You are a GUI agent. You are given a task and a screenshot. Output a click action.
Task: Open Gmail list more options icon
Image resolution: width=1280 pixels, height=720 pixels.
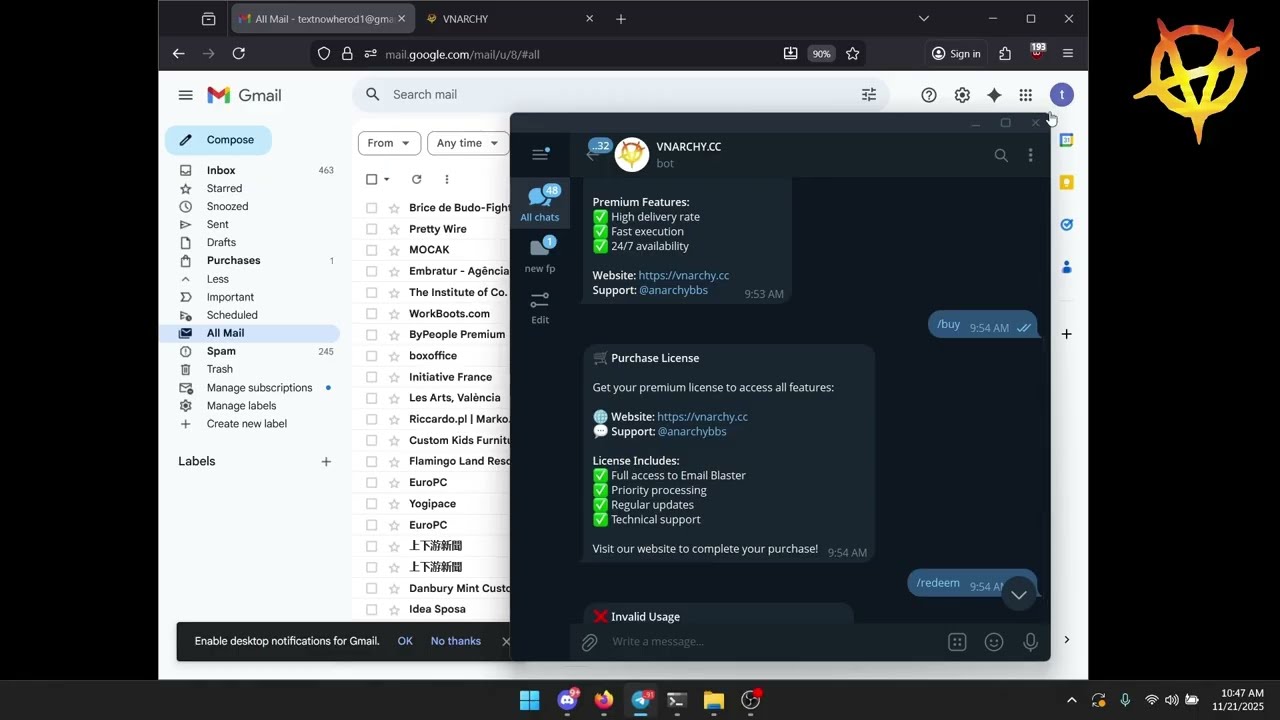pyautogui.click(x=447, y=179)
